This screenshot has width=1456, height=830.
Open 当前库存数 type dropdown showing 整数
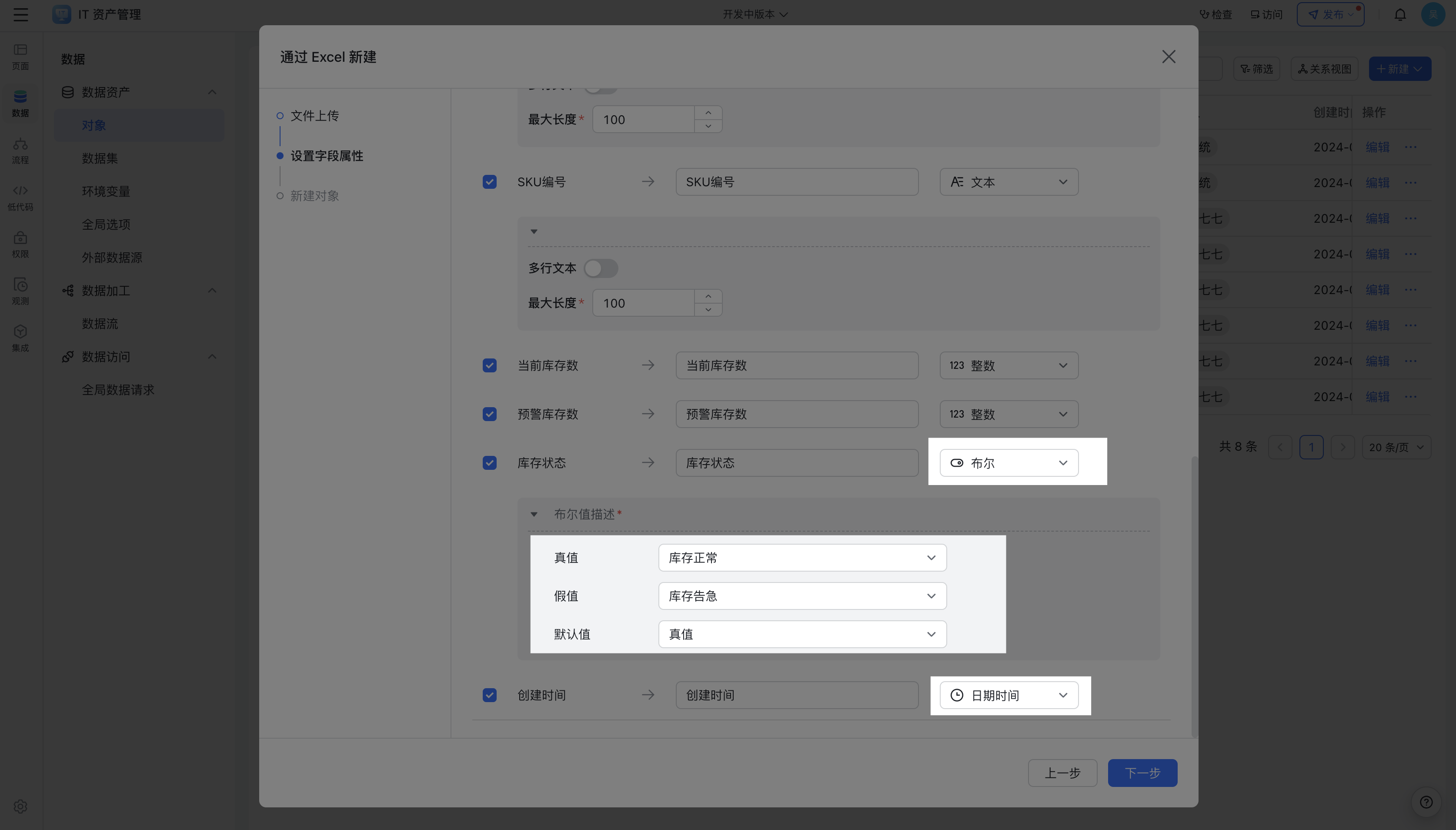[1009, 365]
